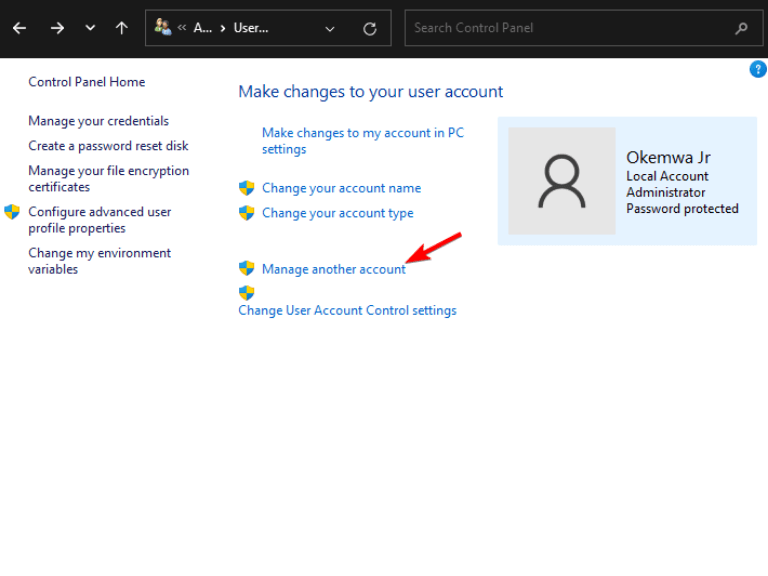
Task: Focus the Search Control Panel field
Action: [x=583, y=28]
